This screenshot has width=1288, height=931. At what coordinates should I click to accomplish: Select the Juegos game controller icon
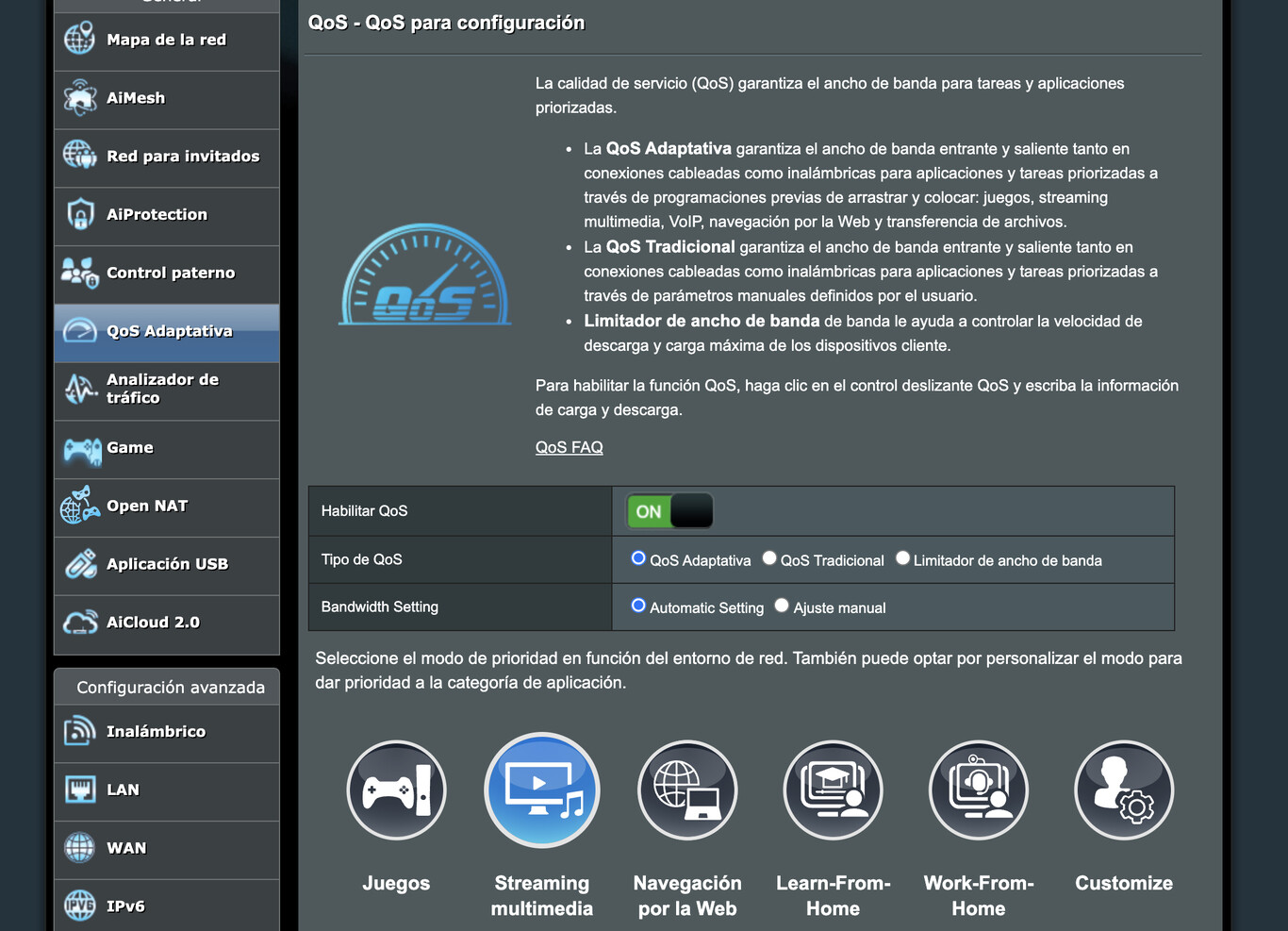tap(396, 790)
